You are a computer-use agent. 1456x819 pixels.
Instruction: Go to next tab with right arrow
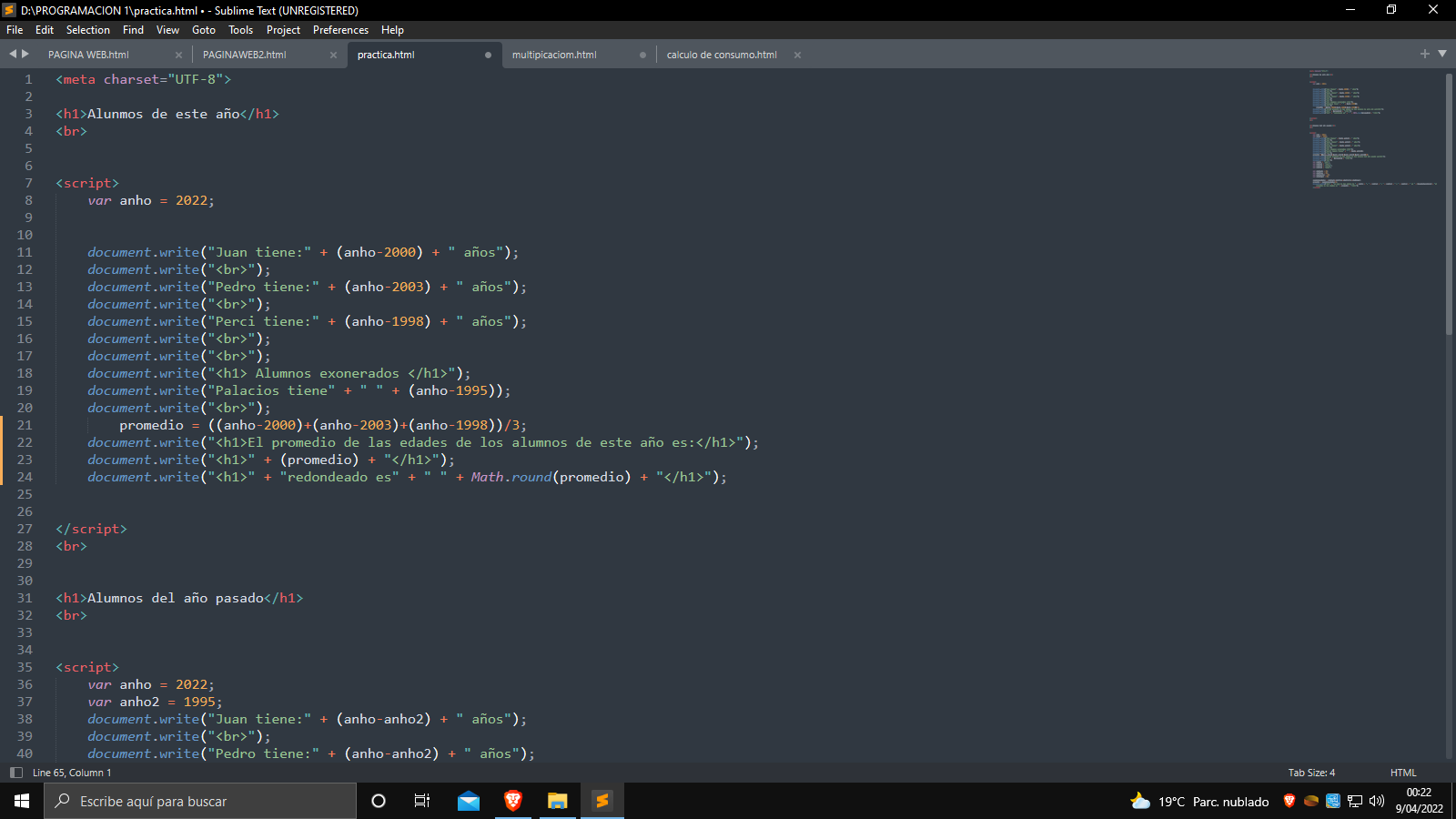coord(25,54)
